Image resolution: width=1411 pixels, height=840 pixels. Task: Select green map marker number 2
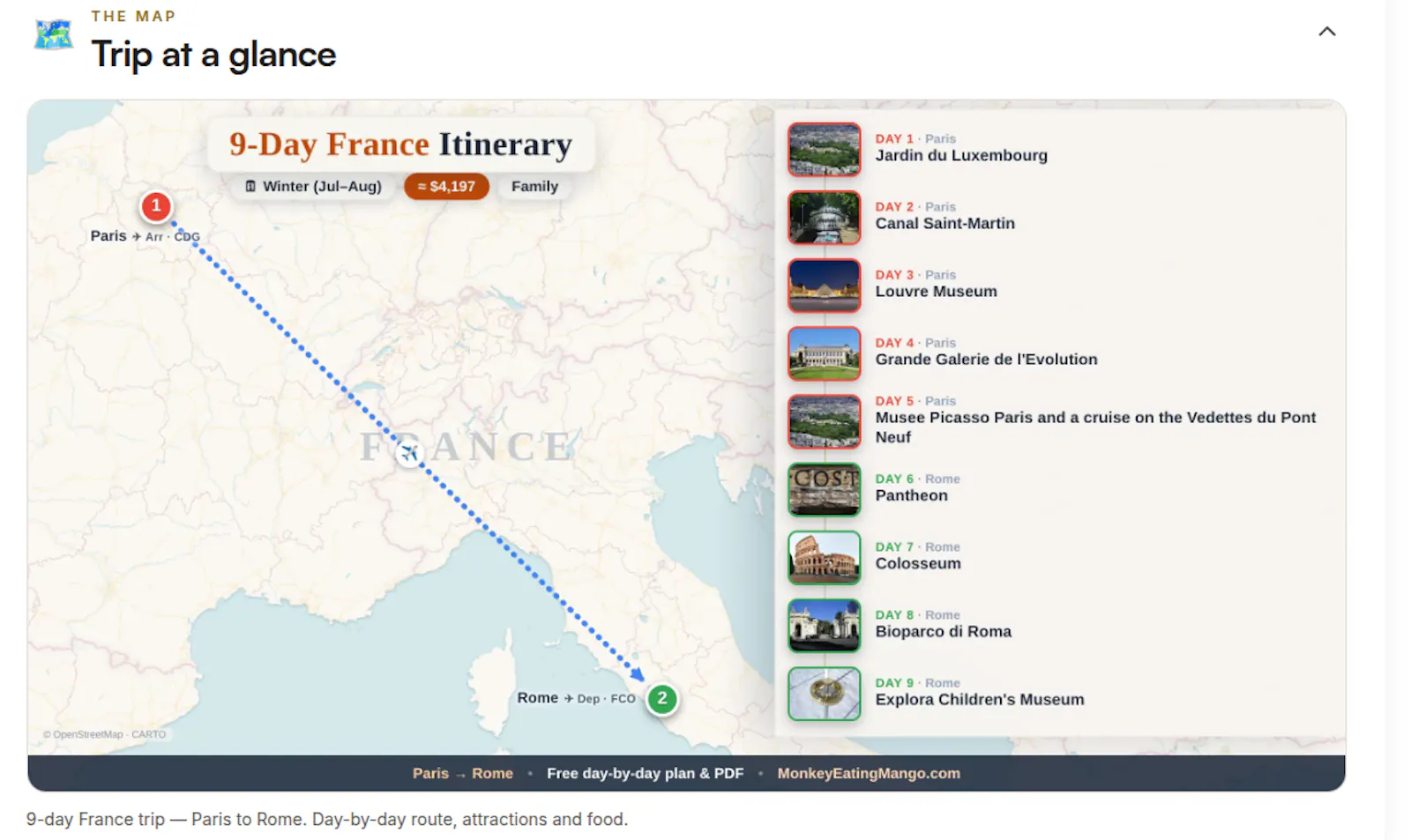[662, 698]
